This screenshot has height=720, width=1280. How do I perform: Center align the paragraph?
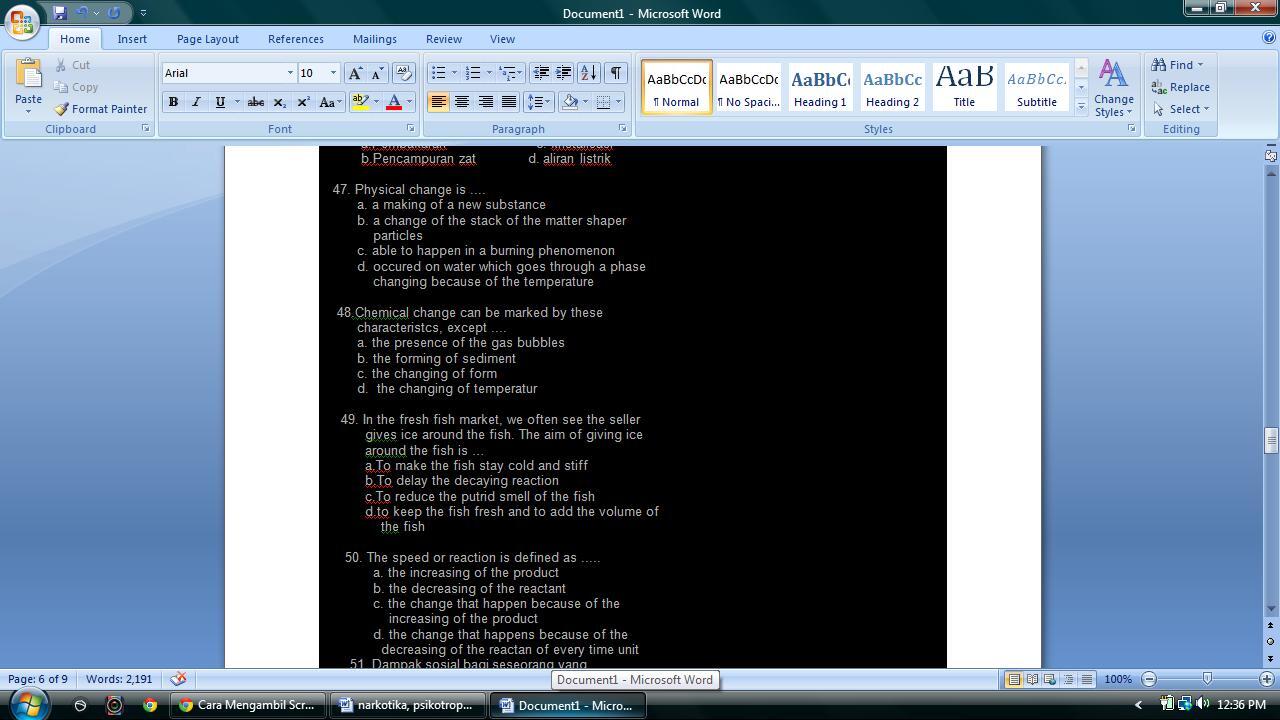tap(462, 102)
